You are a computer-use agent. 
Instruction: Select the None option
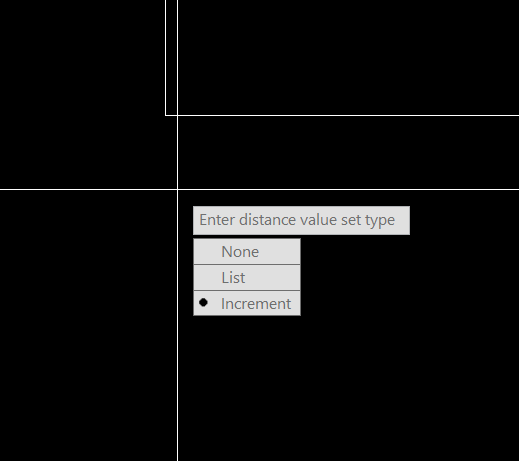click(247, 252)
